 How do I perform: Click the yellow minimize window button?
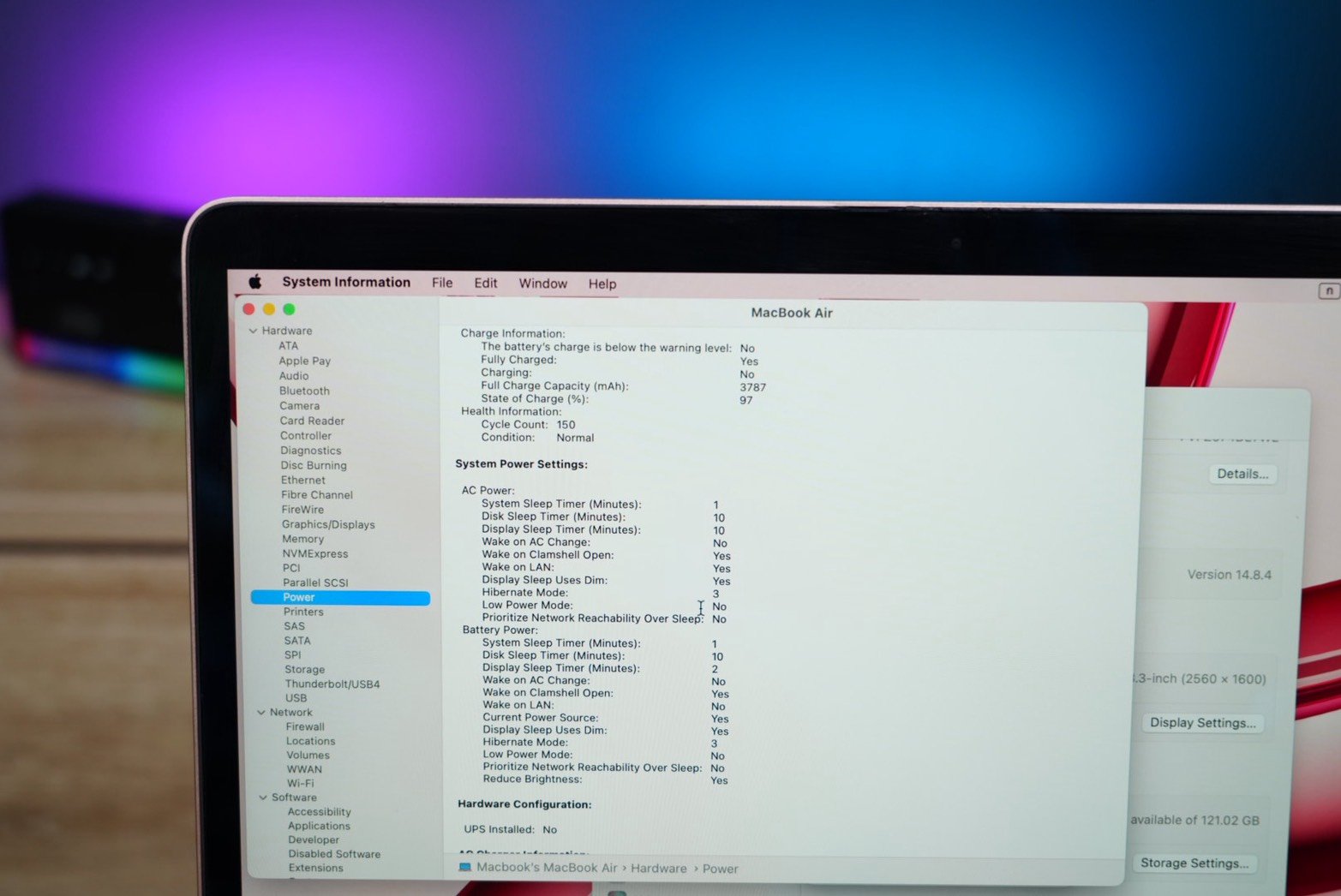(x=269, y=309)
